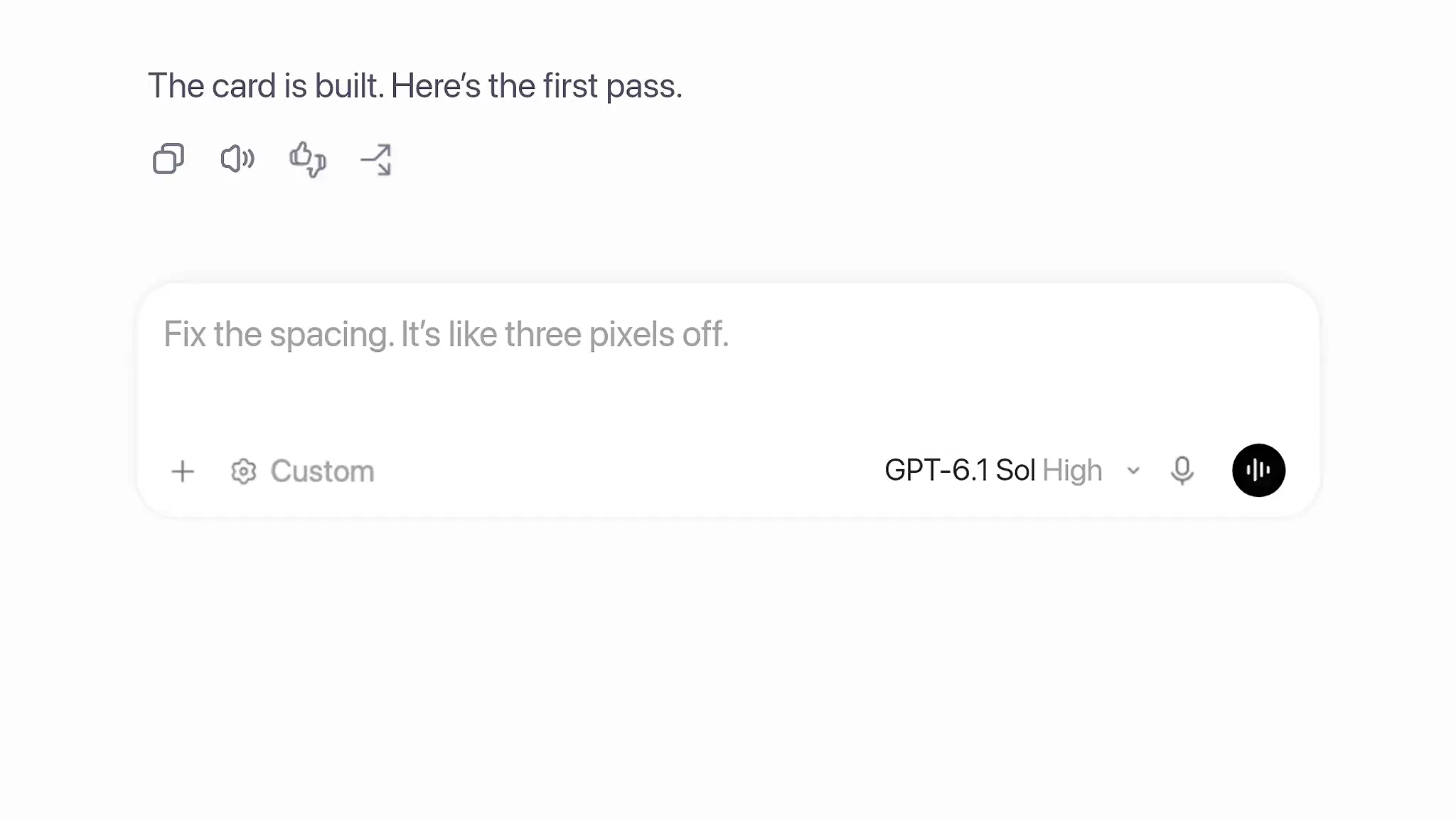This screenshot has height=819, width=1456.
Task: Start dictation with the microphone icon
Action: point(1182,471)
